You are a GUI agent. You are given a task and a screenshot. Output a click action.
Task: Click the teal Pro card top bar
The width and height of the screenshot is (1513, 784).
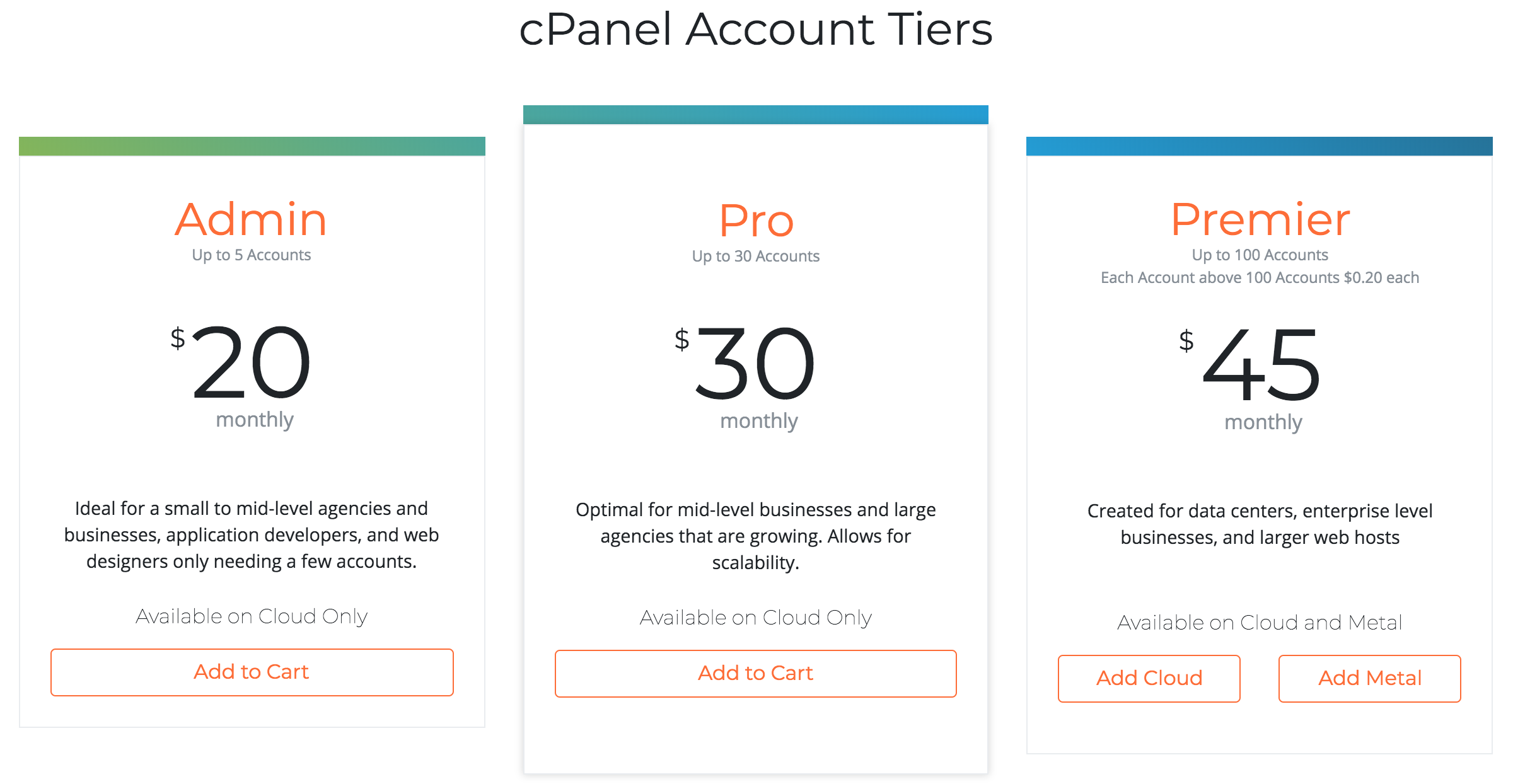(x=755, y=115)
